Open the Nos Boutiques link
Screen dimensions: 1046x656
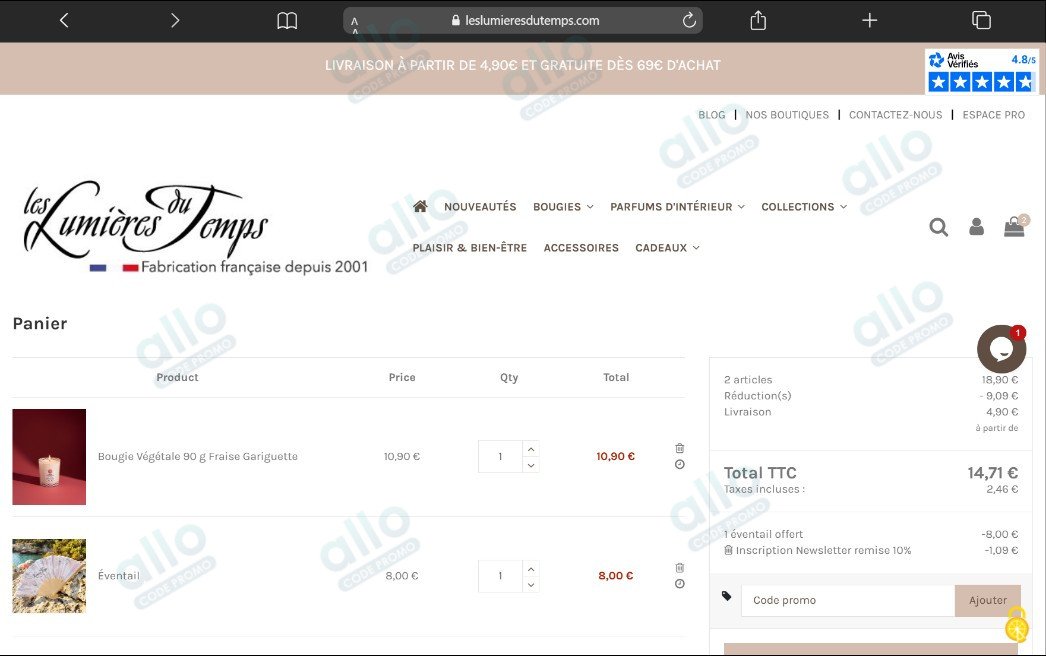787,115
